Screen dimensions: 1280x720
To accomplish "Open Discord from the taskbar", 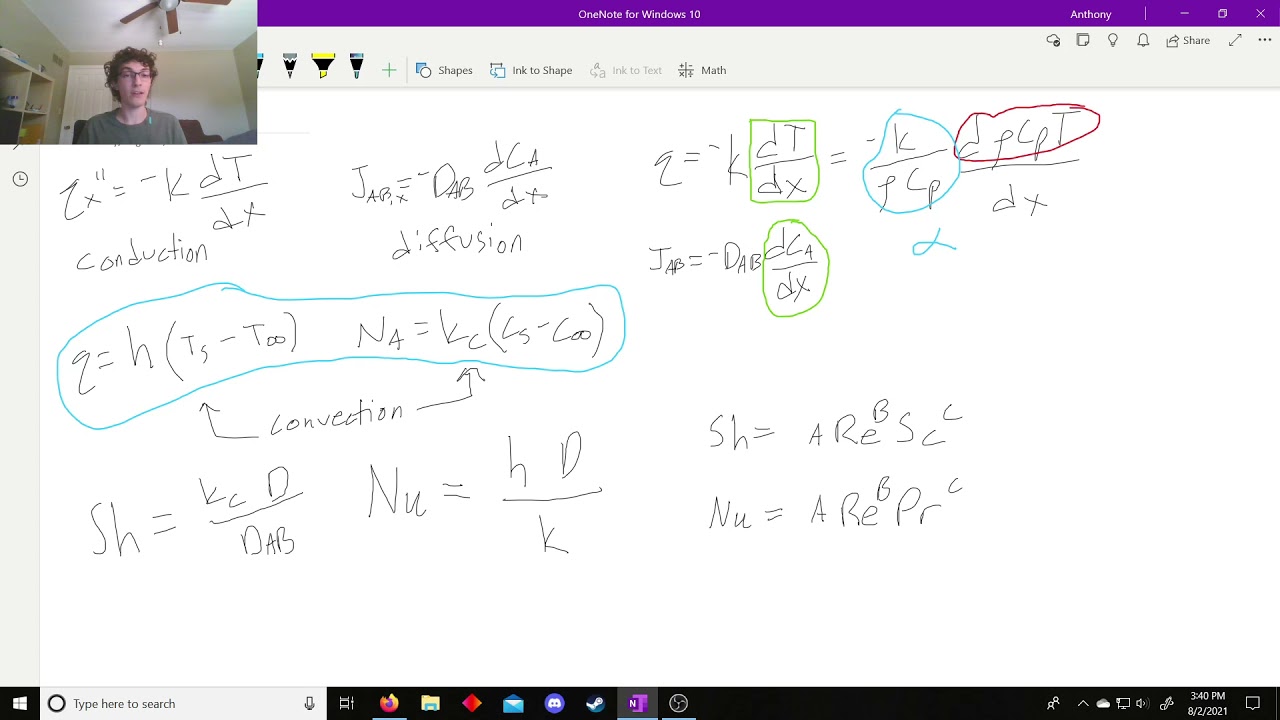I will pos(554,703).
